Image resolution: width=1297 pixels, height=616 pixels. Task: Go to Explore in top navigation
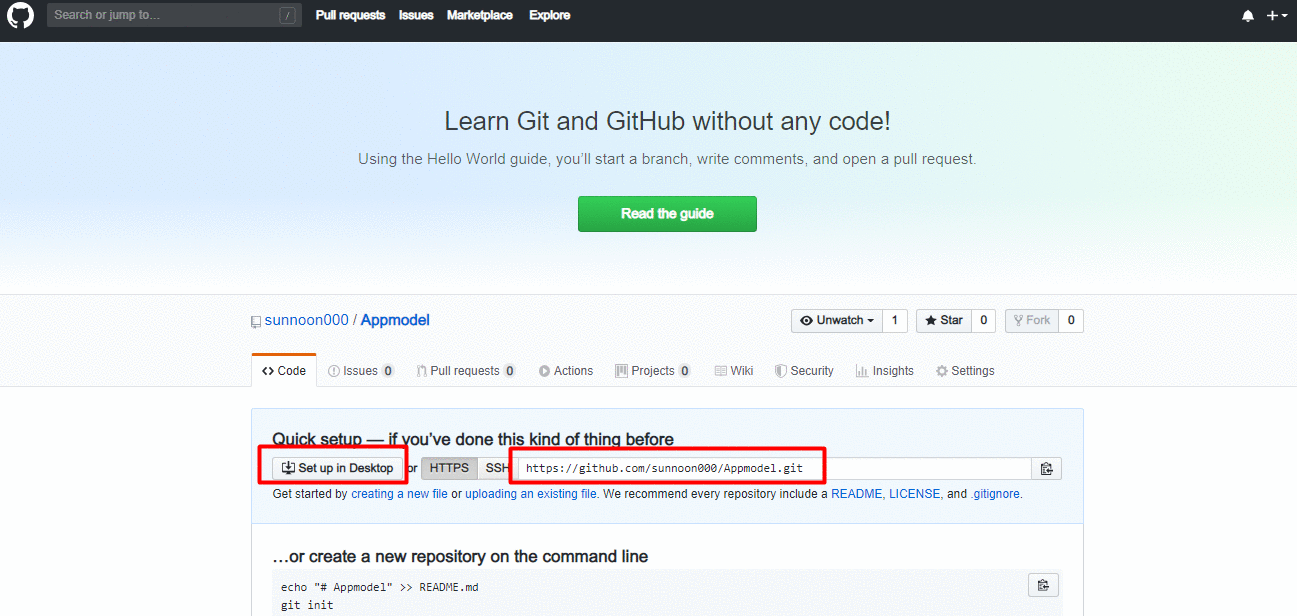(x=550, y=15)
